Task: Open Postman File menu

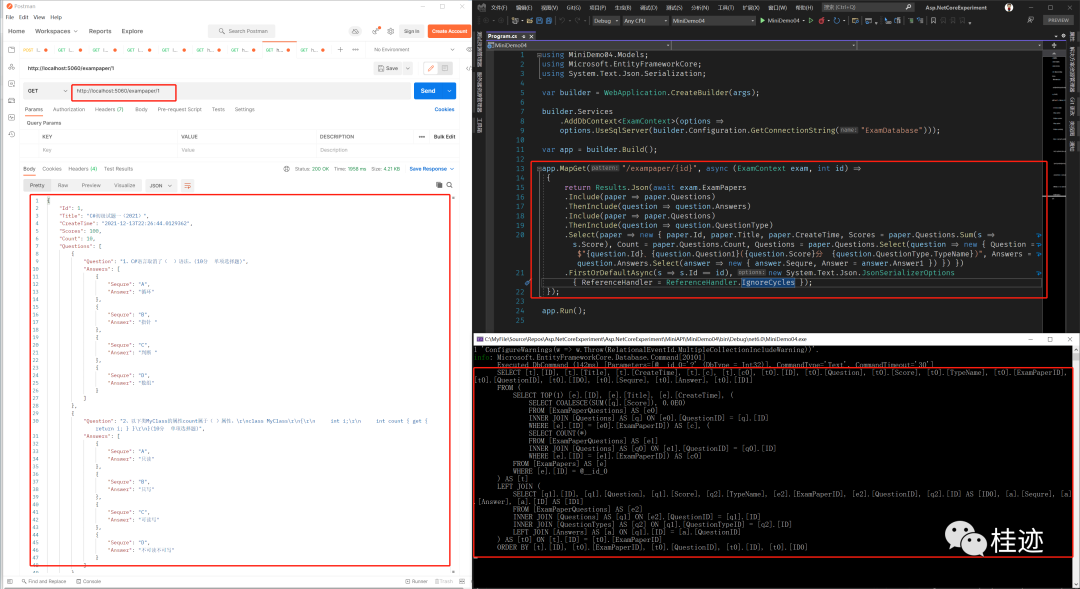Action: click(10, 17)
